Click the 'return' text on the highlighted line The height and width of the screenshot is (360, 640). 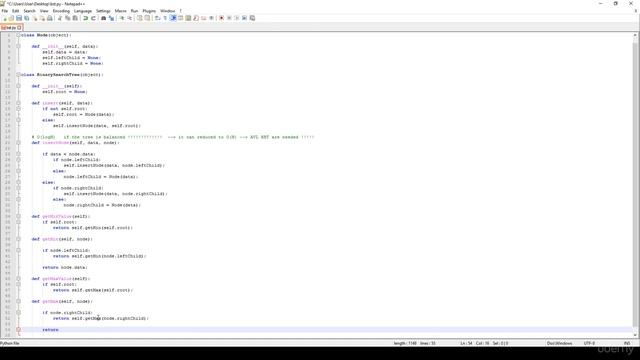(x=50, y=330)
